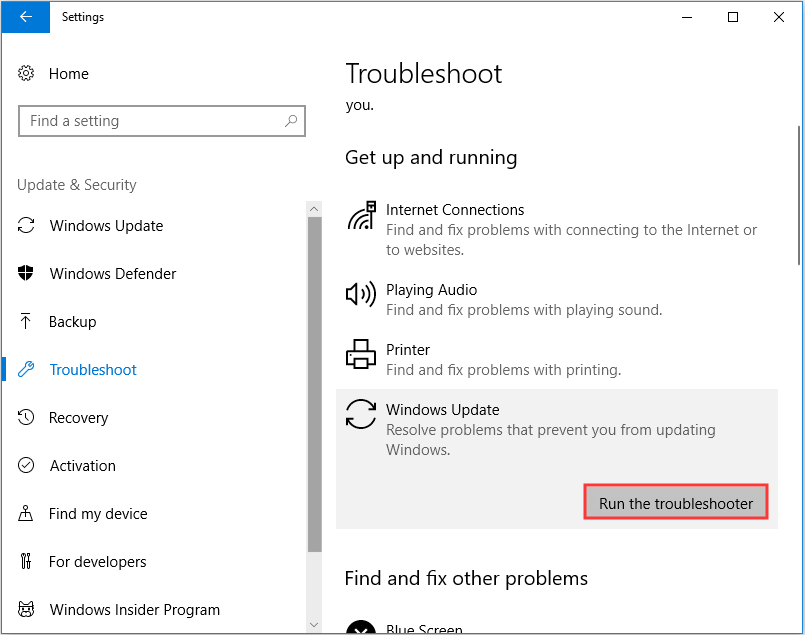Image resolution: width=805 pixels, height=635 pixels.
Task: Click the Windows Update sync arrows icon
Action: (x=361, y=414)
